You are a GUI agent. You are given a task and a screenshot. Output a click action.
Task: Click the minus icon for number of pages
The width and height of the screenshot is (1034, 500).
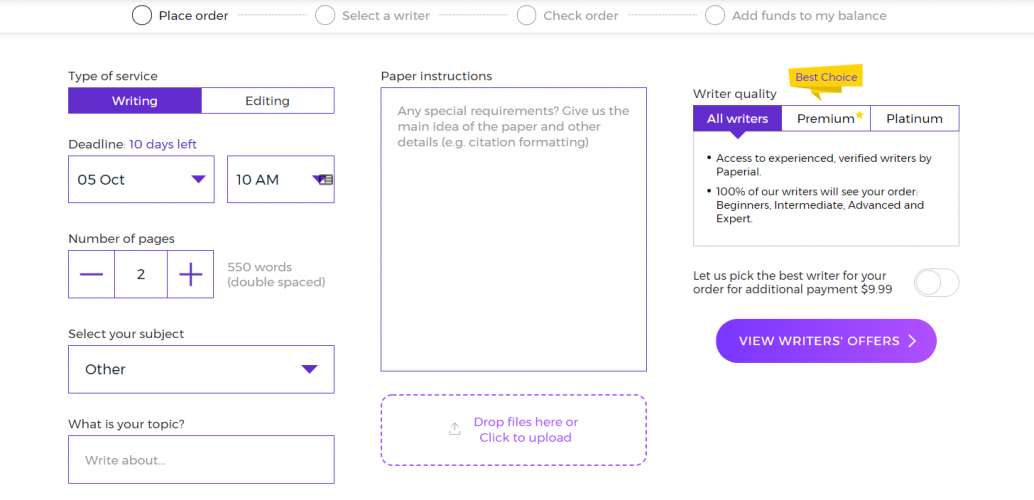(91, 274)
